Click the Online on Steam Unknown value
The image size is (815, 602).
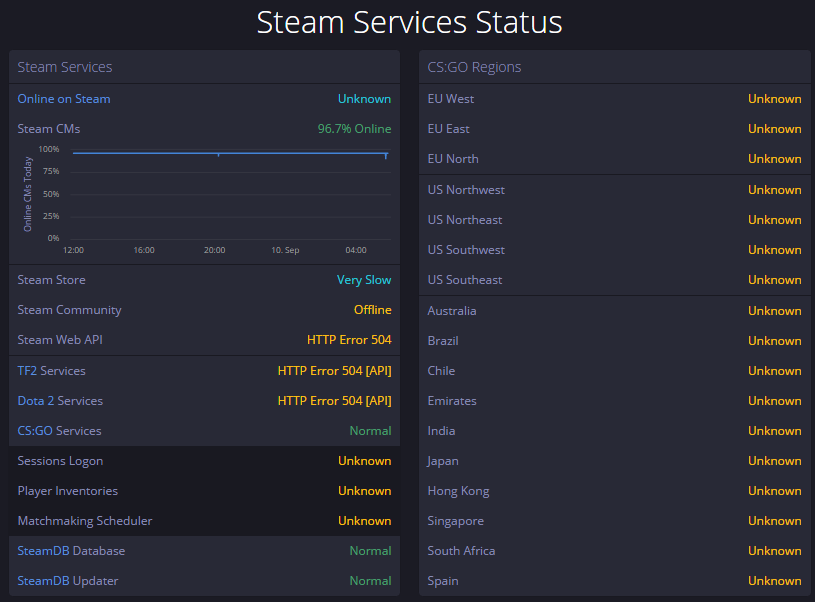point(364,99)
